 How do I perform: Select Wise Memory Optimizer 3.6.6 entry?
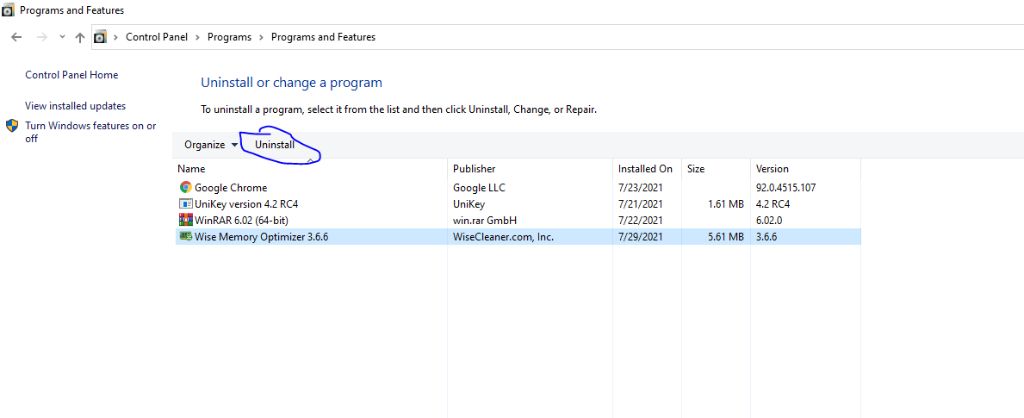[x=261, y=236]
